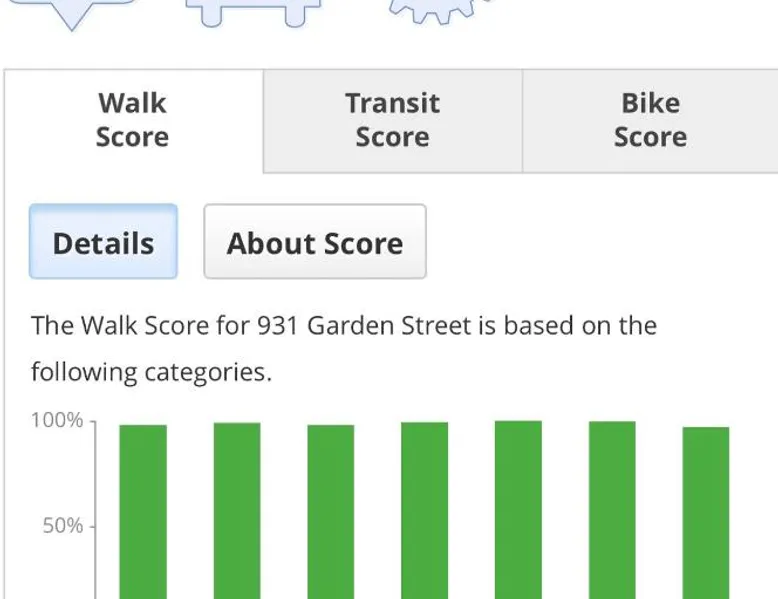
Task: Select the second green bar from left
Action: [237, 510]
